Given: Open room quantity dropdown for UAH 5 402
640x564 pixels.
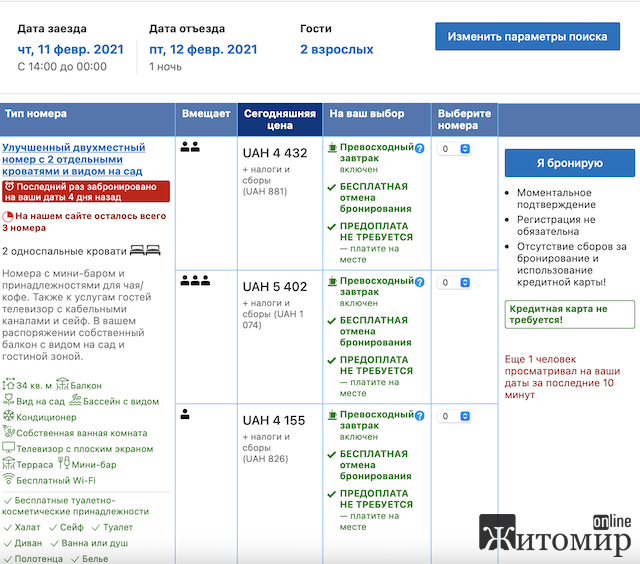Looking at the screenshot, I should pos(454,282).
